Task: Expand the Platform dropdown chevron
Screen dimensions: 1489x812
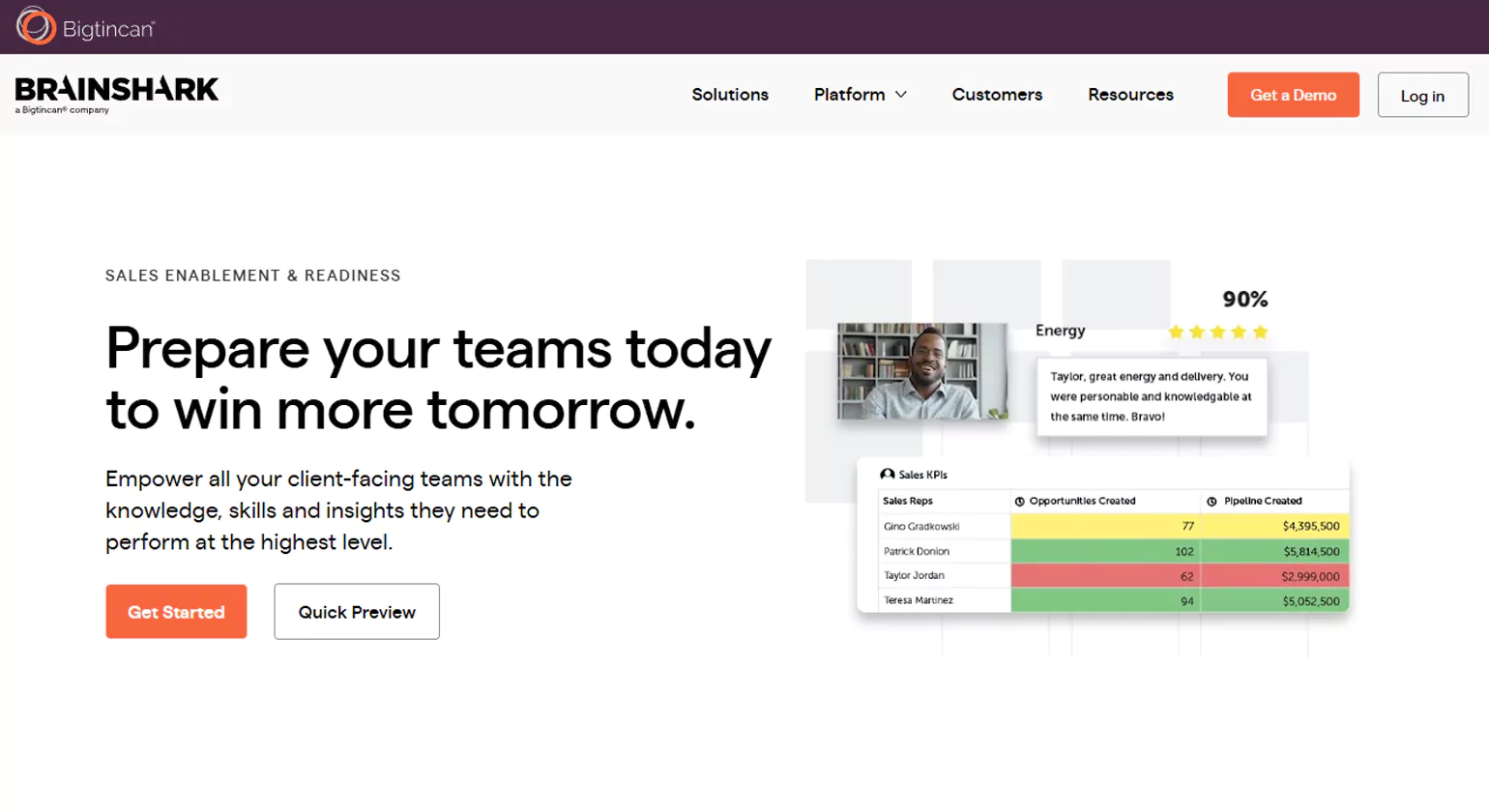Action: [x=901, y=95]
